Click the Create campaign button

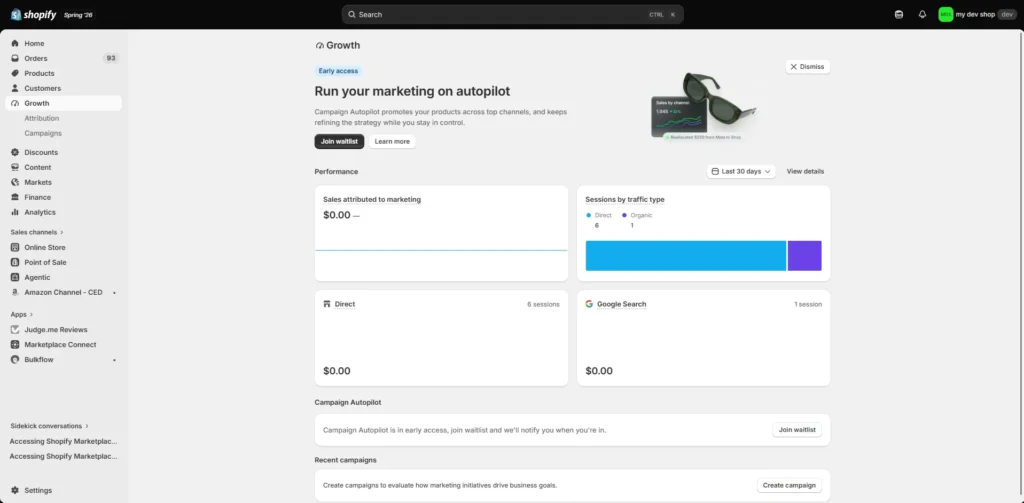(790, 485)
